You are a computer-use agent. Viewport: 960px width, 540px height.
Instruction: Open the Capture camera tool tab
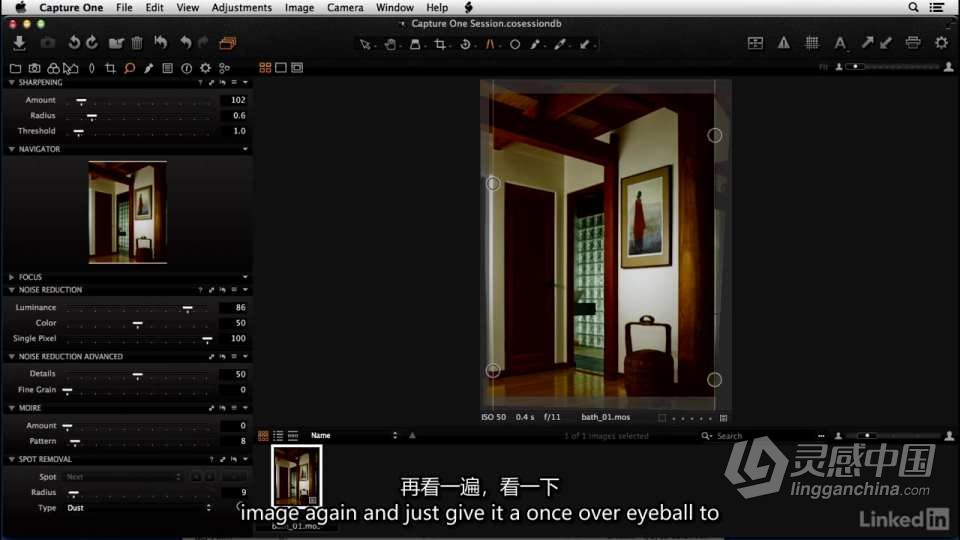pos(34,68)
